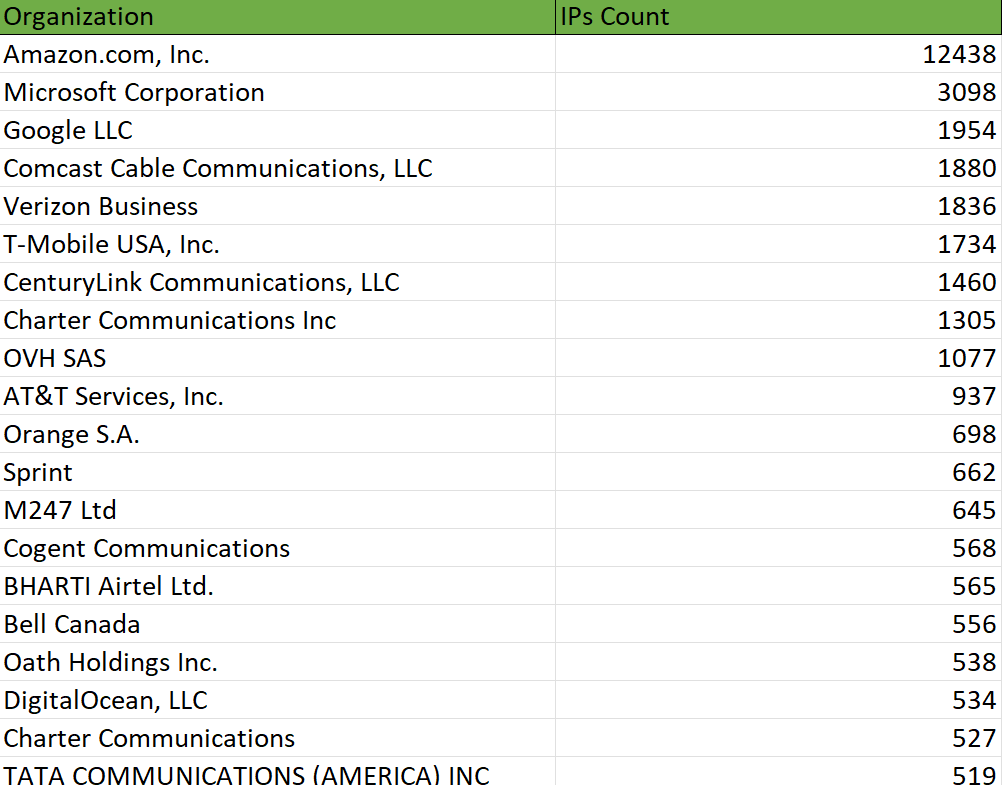The height and width of the screenshot is (785, 1002).
Task: Select the Amazon.com, Inc. cell
Action: (x=107, y=54)
